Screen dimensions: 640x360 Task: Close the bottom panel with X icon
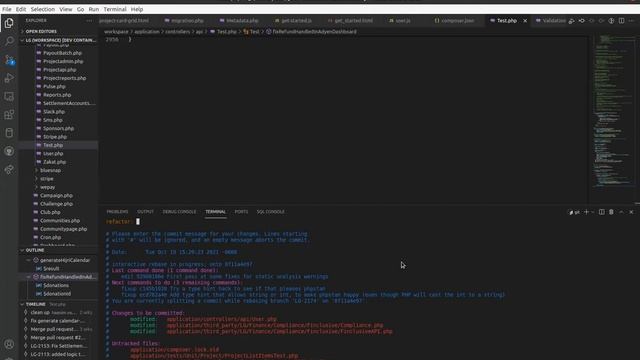[631, 212]
